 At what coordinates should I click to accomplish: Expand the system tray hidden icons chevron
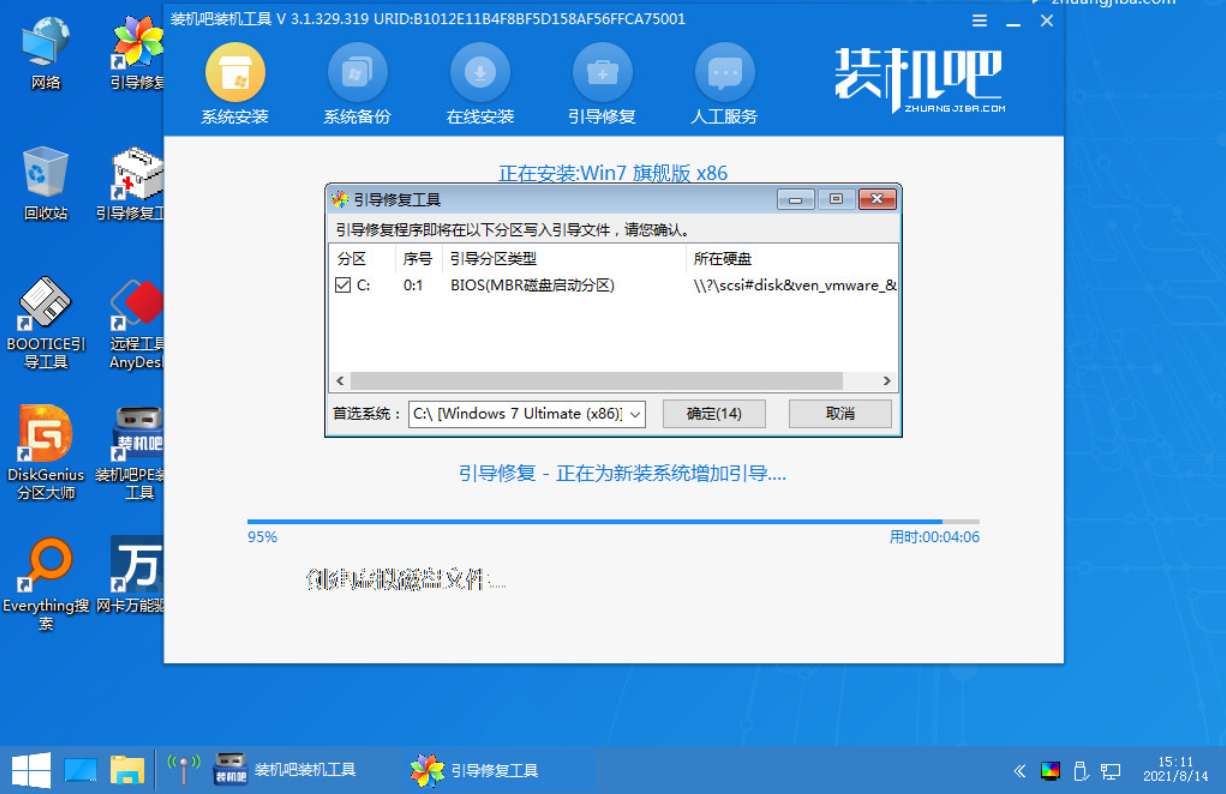1019,771
